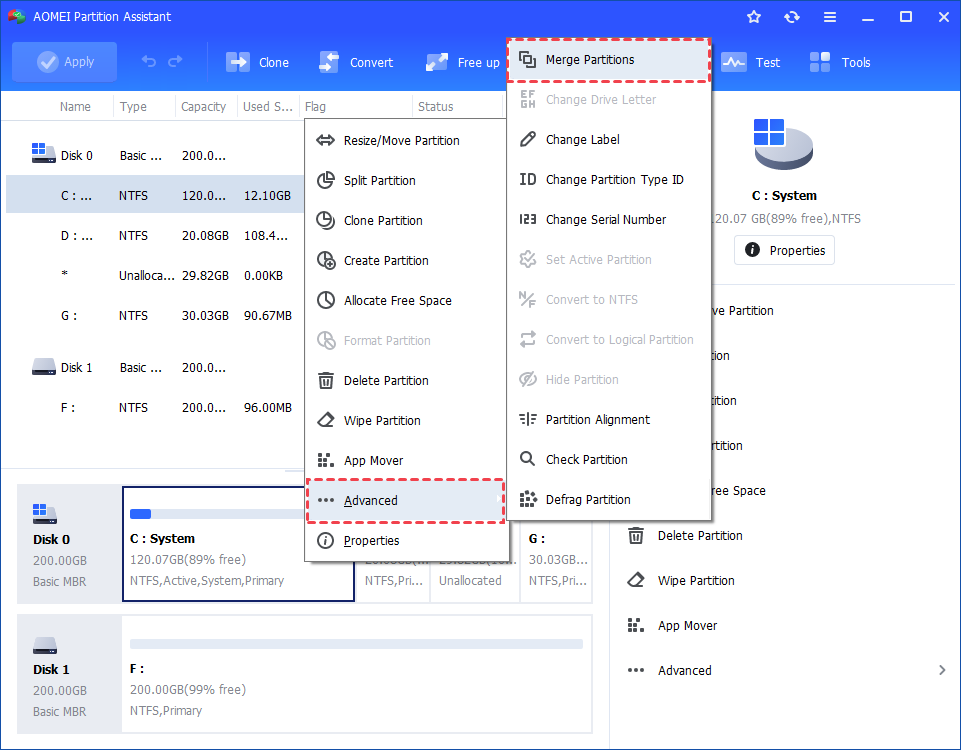The height and width of the screenshot is (750, 961).
Task: Click the Change Label pencil icon
Action: (x=527, y=139)
